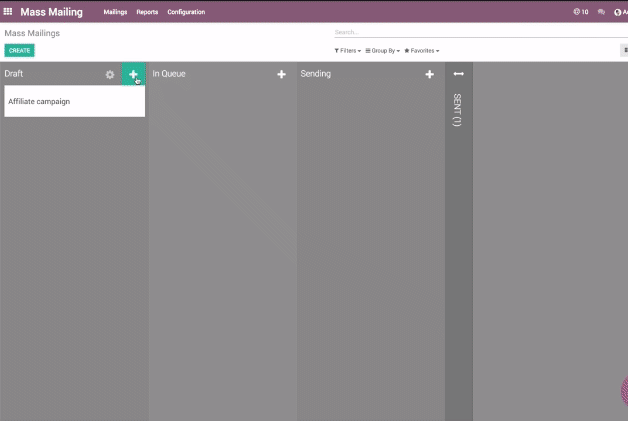The image size is (628, 421).
Task: Open the Group By dropdown
Action: coord(382,50)
